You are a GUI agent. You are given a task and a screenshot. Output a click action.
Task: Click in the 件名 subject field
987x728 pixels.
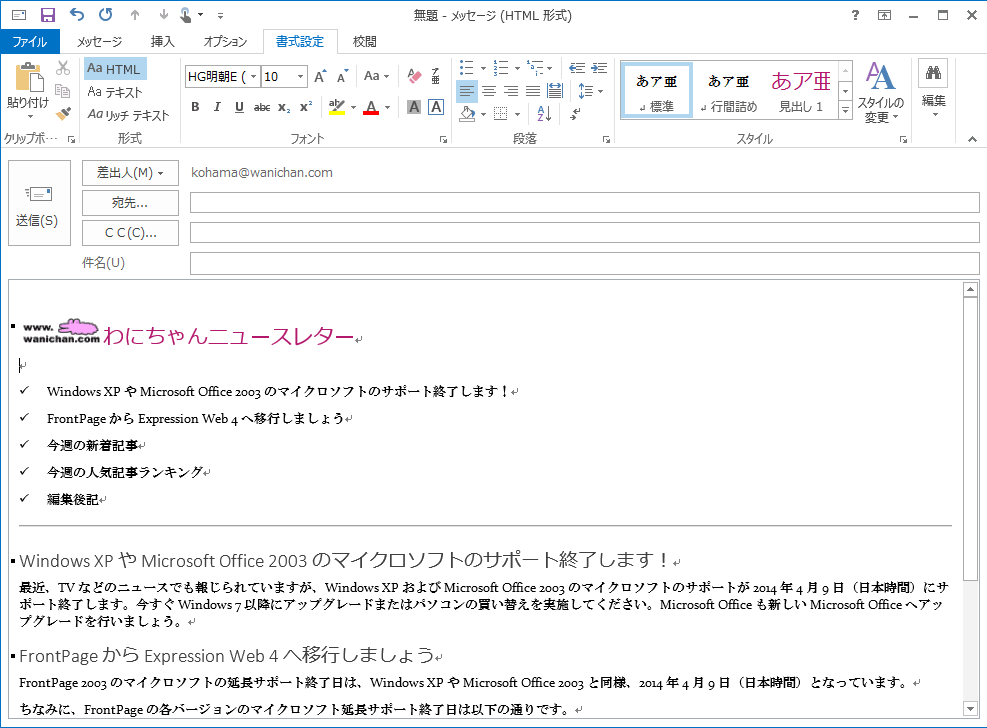(585, 264)
